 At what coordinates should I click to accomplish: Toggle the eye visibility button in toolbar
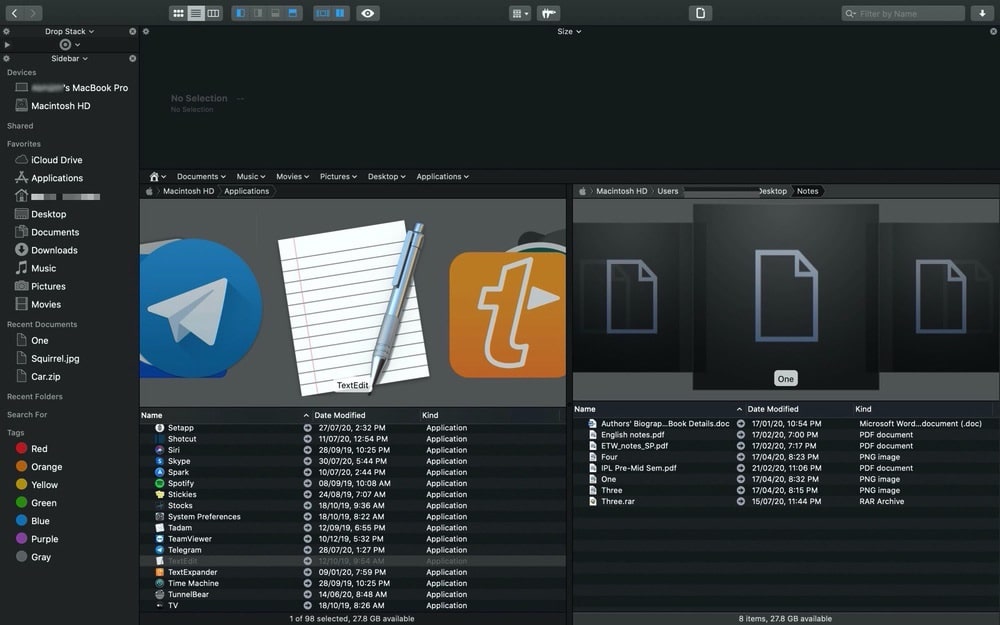(x=367, y=13)
